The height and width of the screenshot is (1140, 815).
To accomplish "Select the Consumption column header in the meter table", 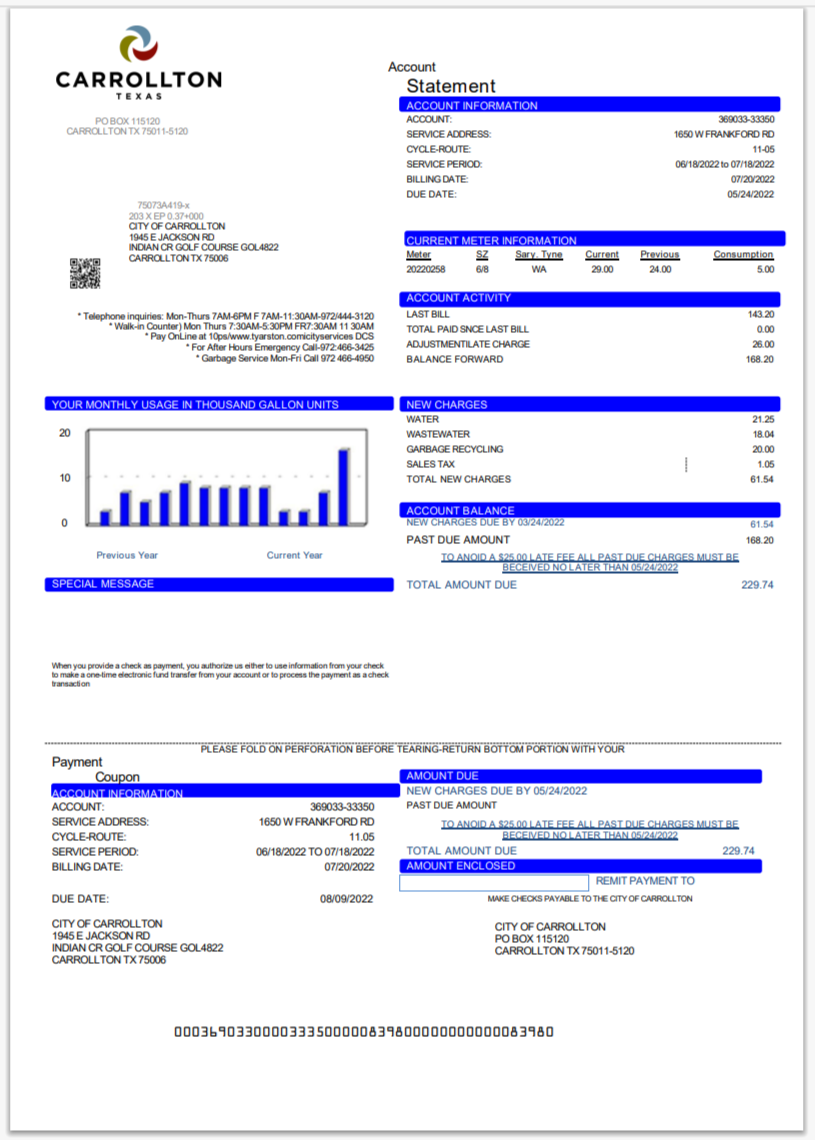I will (743, 255).
